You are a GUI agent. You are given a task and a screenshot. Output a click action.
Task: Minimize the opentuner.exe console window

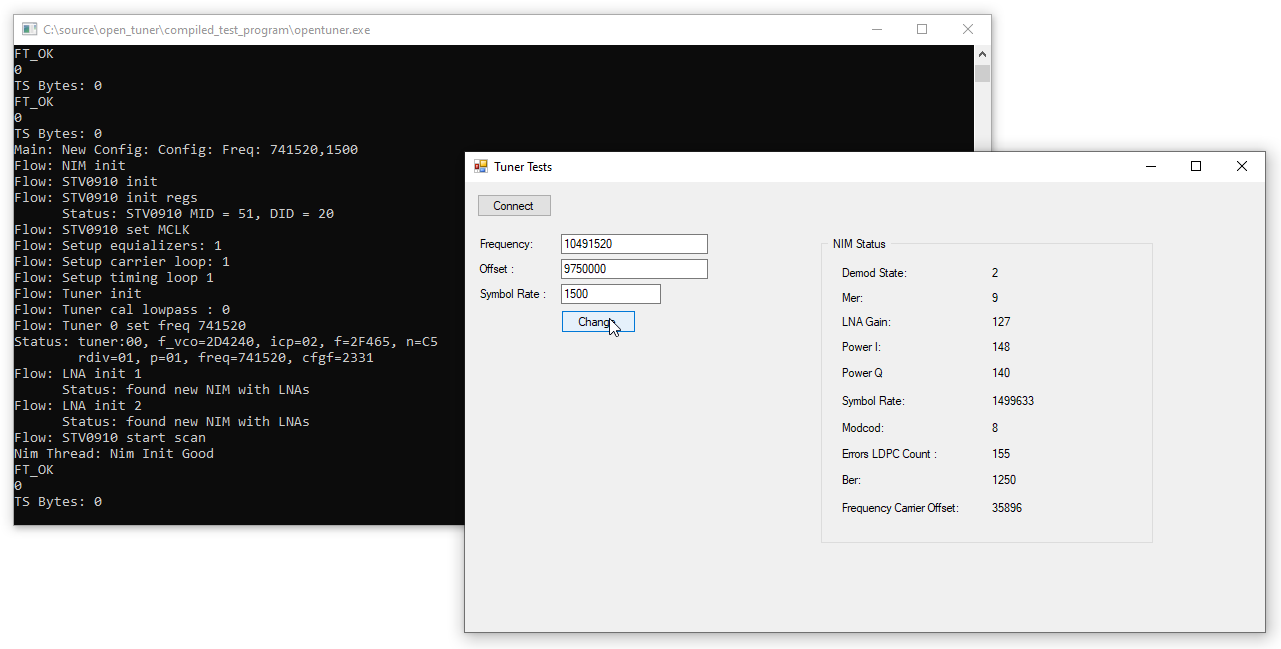point(876,30)
